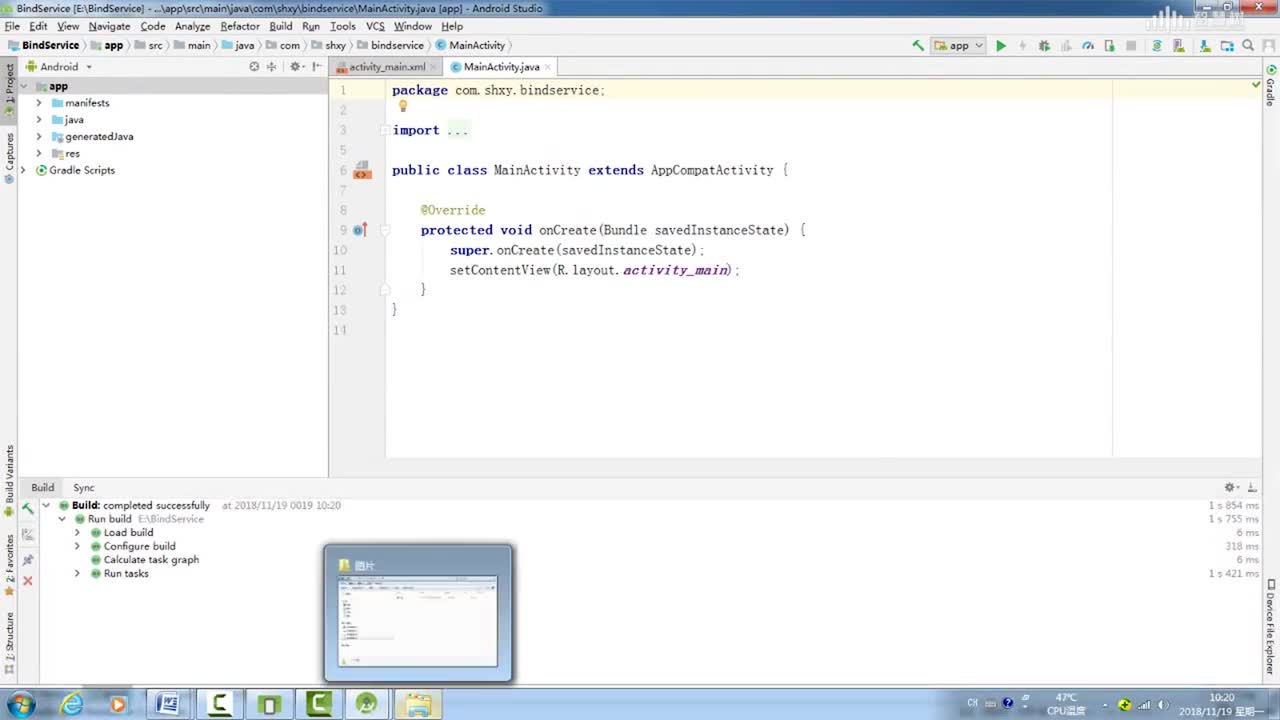The image size is (1280, 720).
Task: Click the Debug app bug icon
Action: tap(1044, 46)
